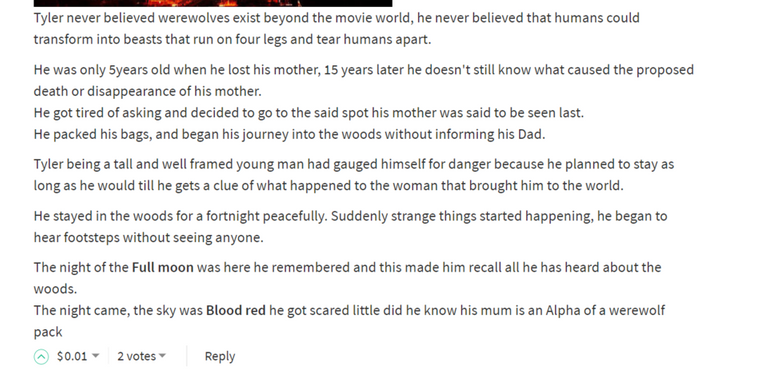Click the line starting "He was only 5years old"
The height and width of the screenshot is (370, 768).
pyautogui.click(x=363, y=70)
